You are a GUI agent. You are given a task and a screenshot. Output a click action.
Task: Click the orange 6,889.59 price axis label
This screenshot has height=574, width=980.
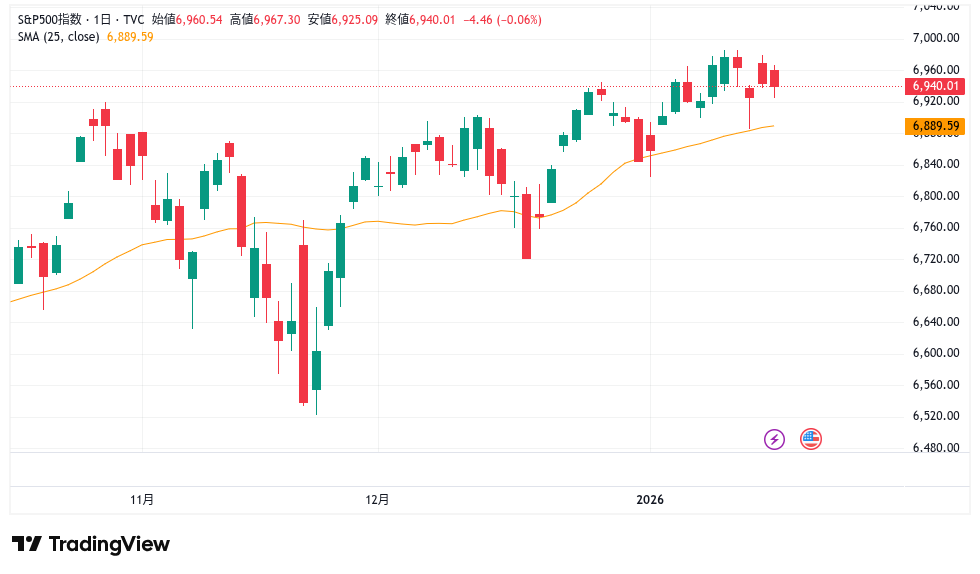pos(936,126)
